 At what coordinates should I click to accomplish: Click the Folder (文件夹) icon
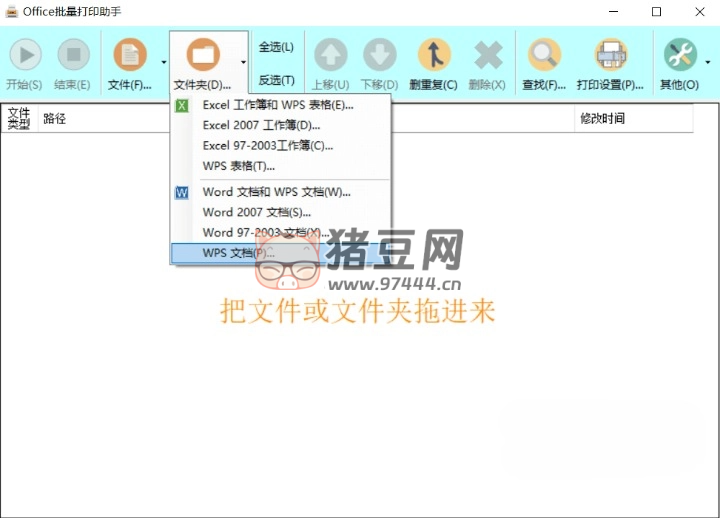[x=203, y=54]
